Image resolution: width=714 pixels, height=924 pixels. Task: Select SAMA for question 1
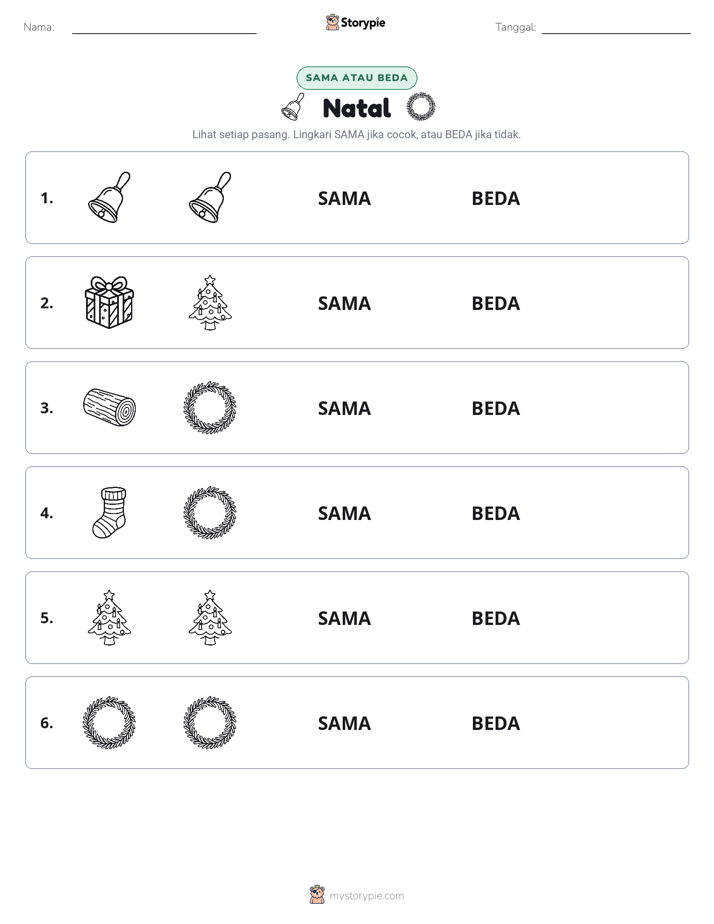point(344,199)
